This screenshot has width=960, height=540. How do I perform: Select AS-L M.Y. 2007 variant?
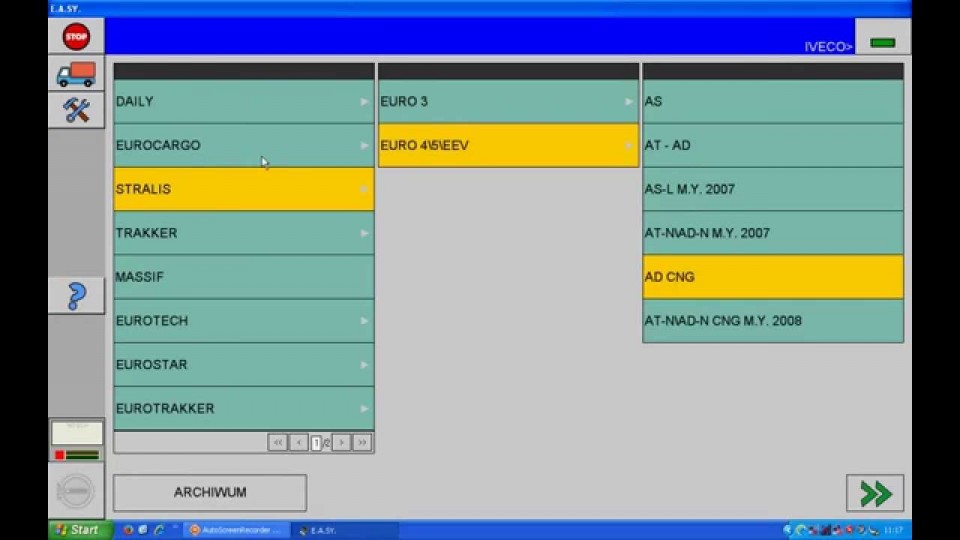(773, 189)
